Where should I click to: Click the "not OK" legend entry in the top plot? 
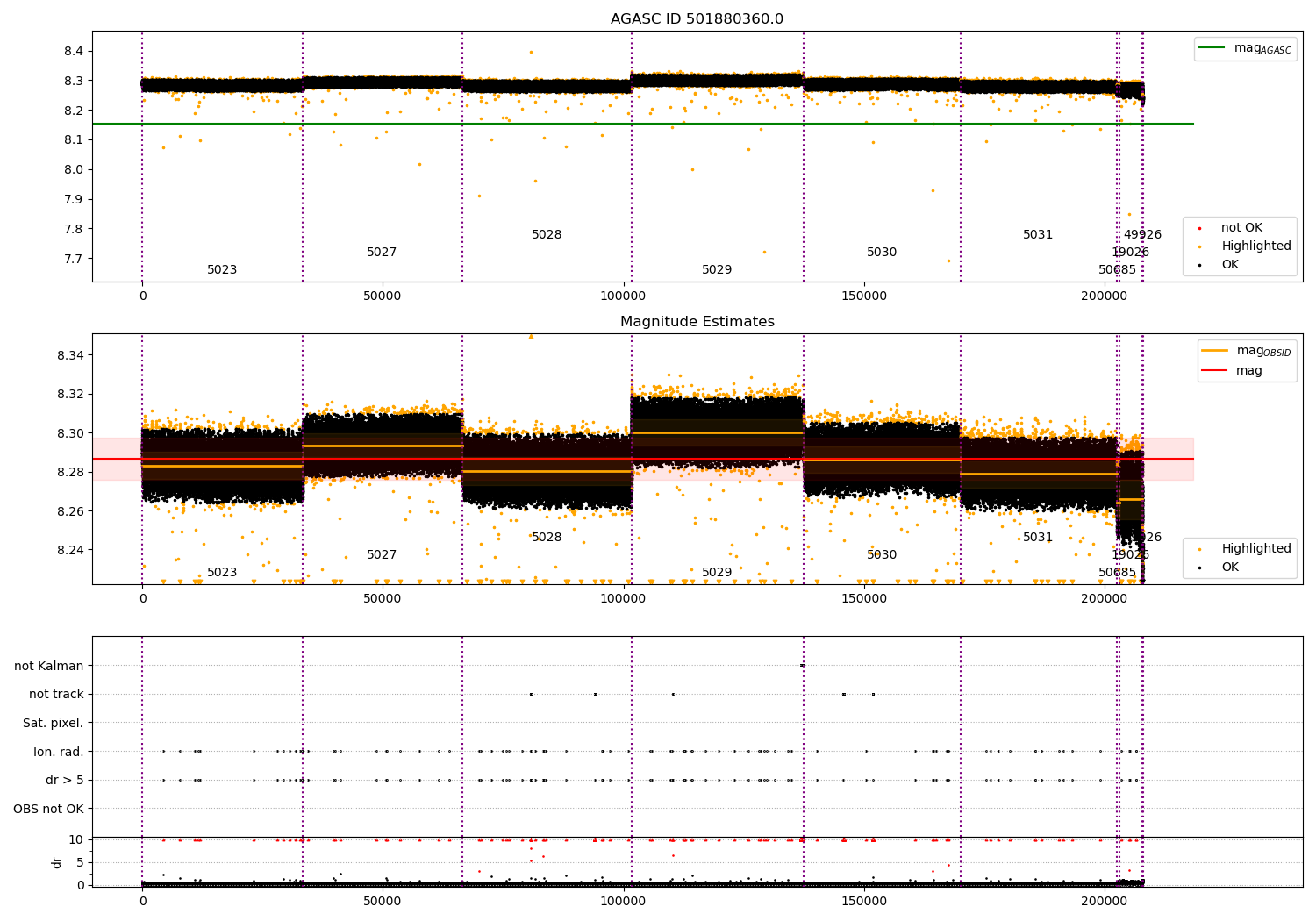click(1231, 228)
